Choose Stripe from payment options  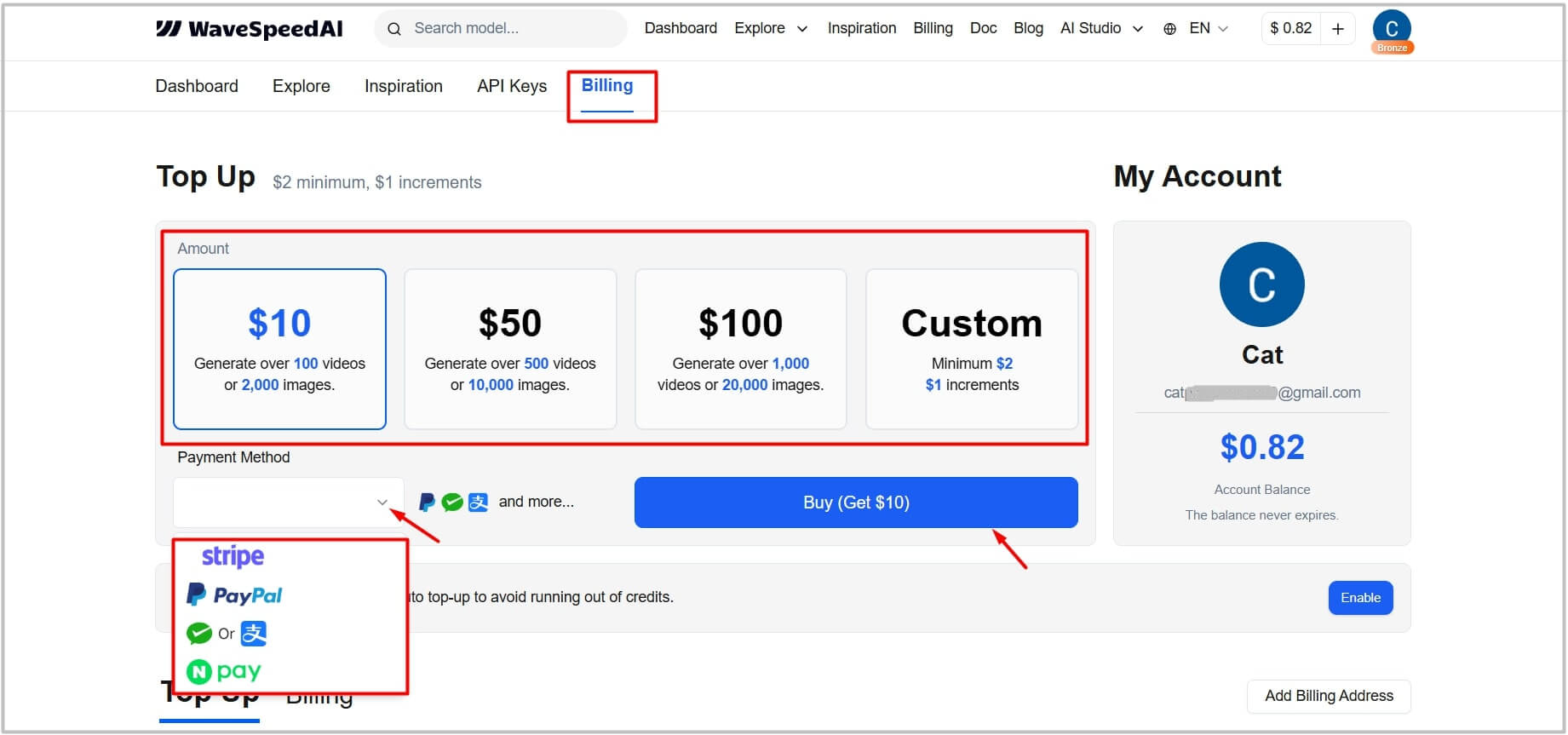point(233,556)
